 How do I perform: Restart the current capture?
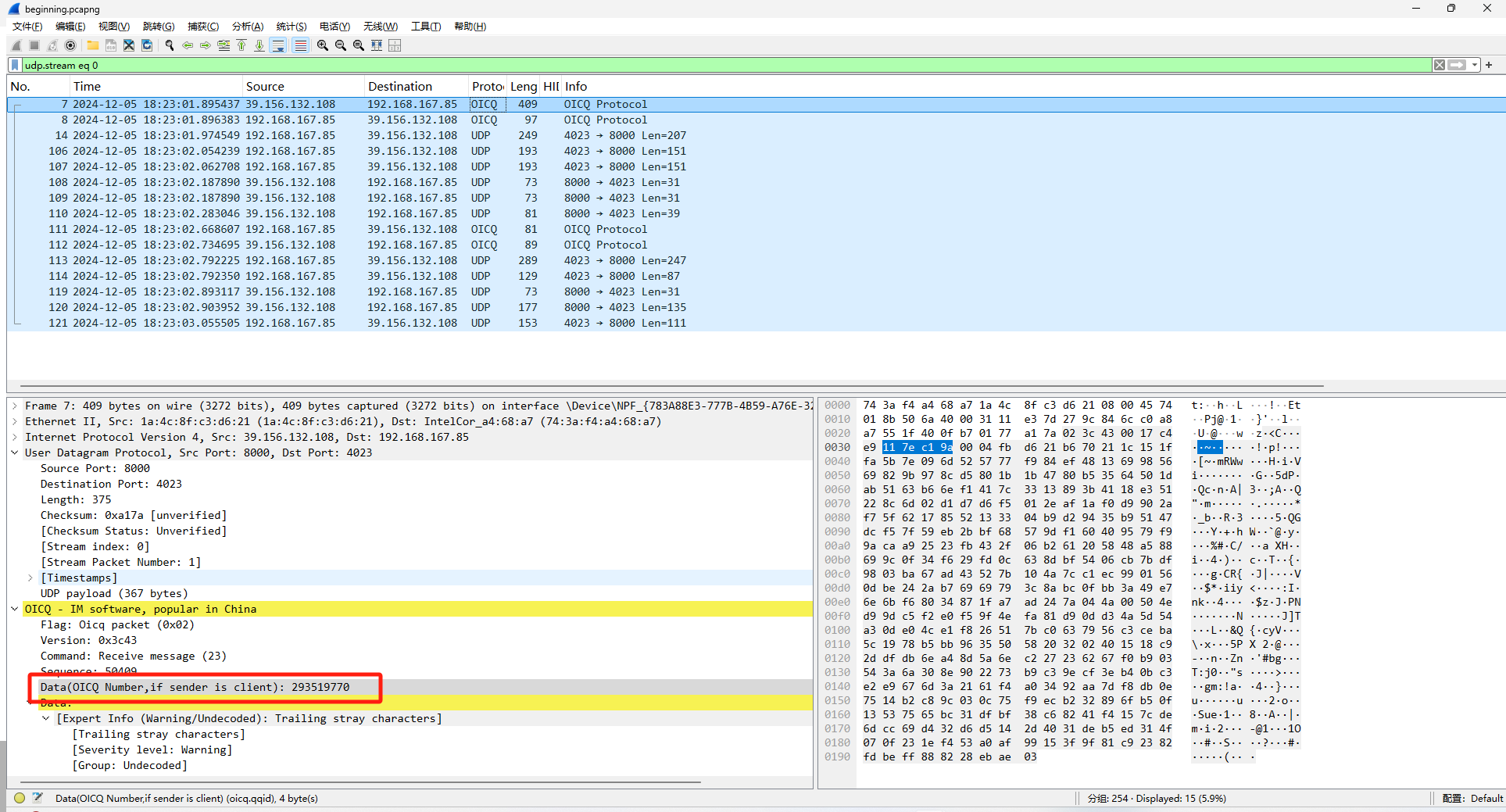coord(52,45)
